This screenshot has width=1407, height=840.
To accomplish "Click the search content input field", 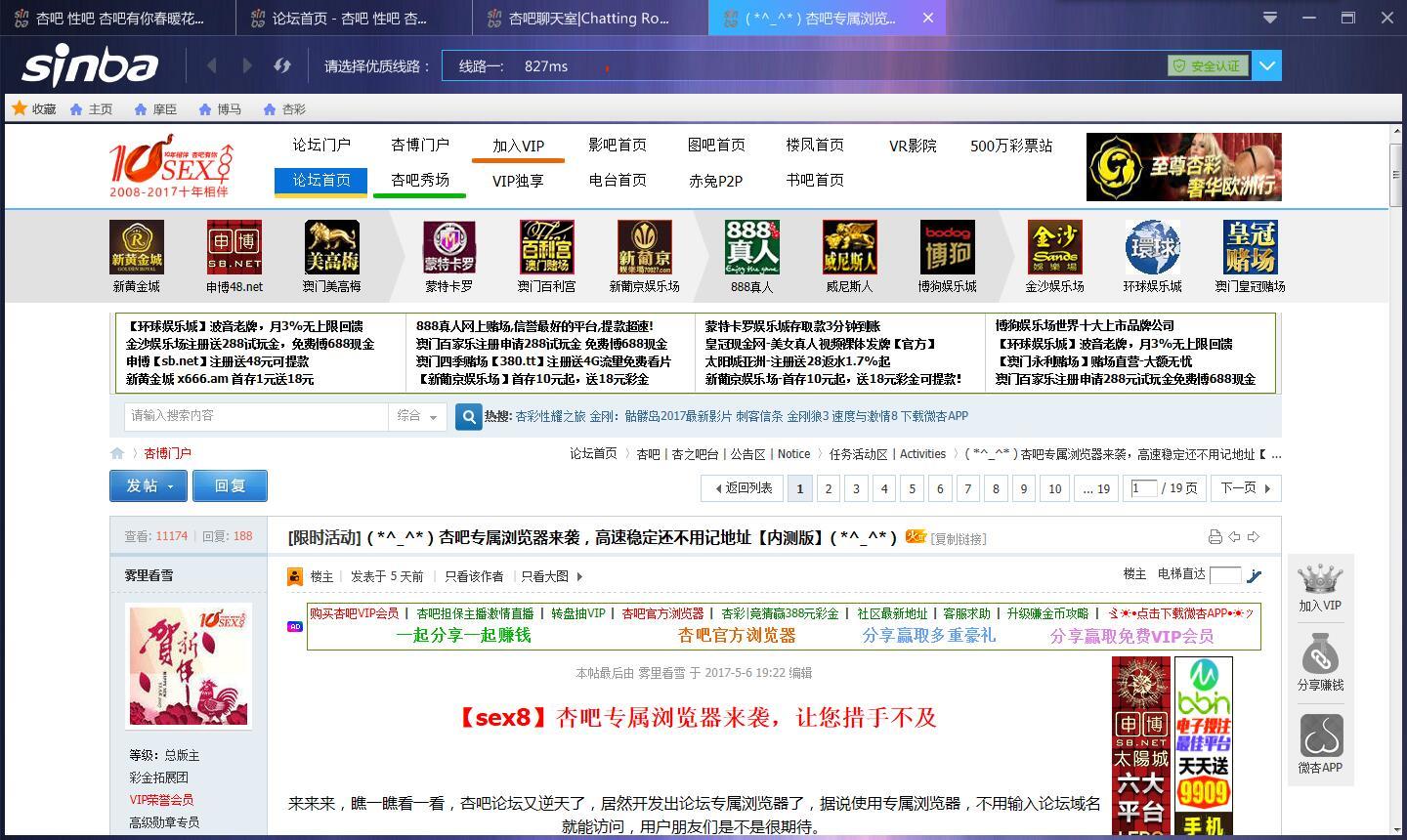I will pos(256,416).
